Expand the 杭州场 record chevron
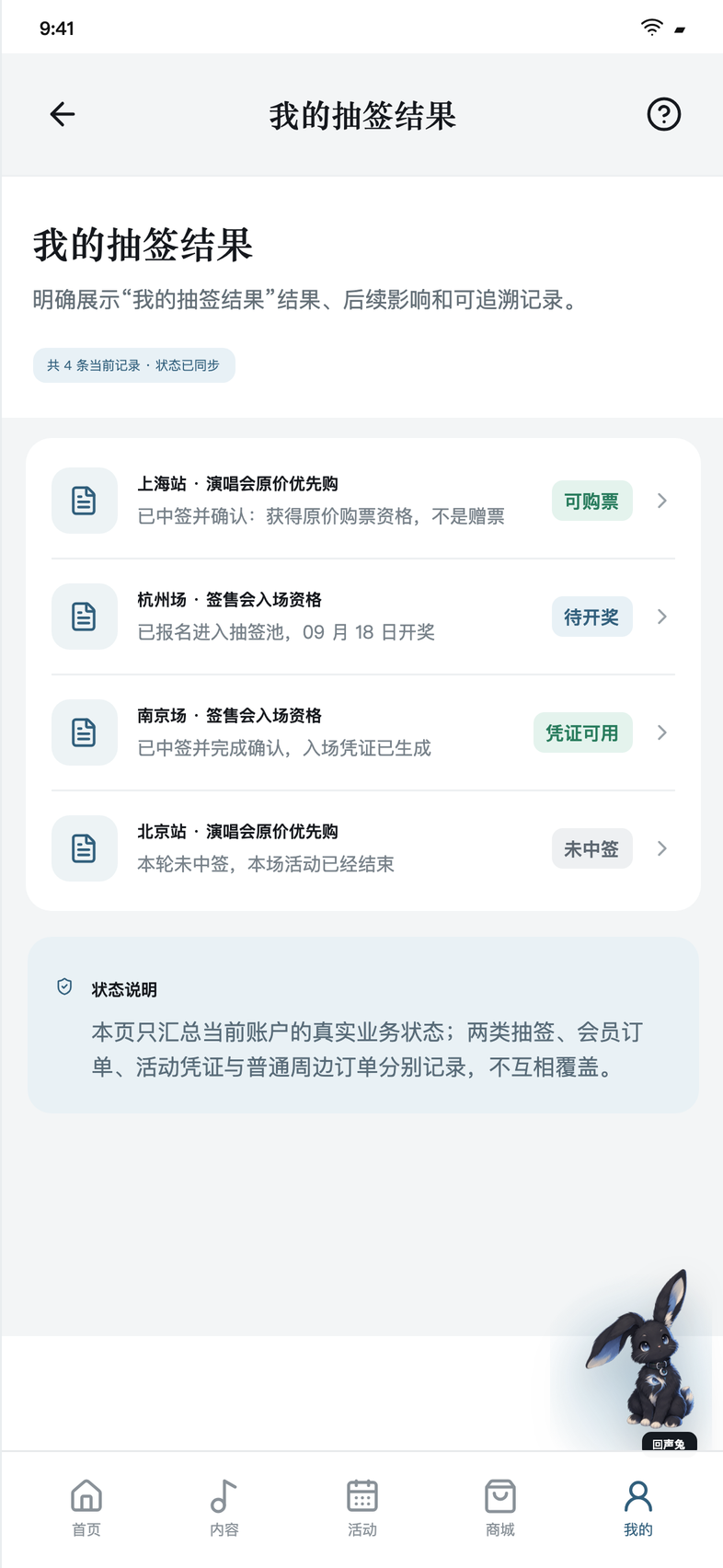The width and height of the screenshot is (723, 1568). (662, 617)
